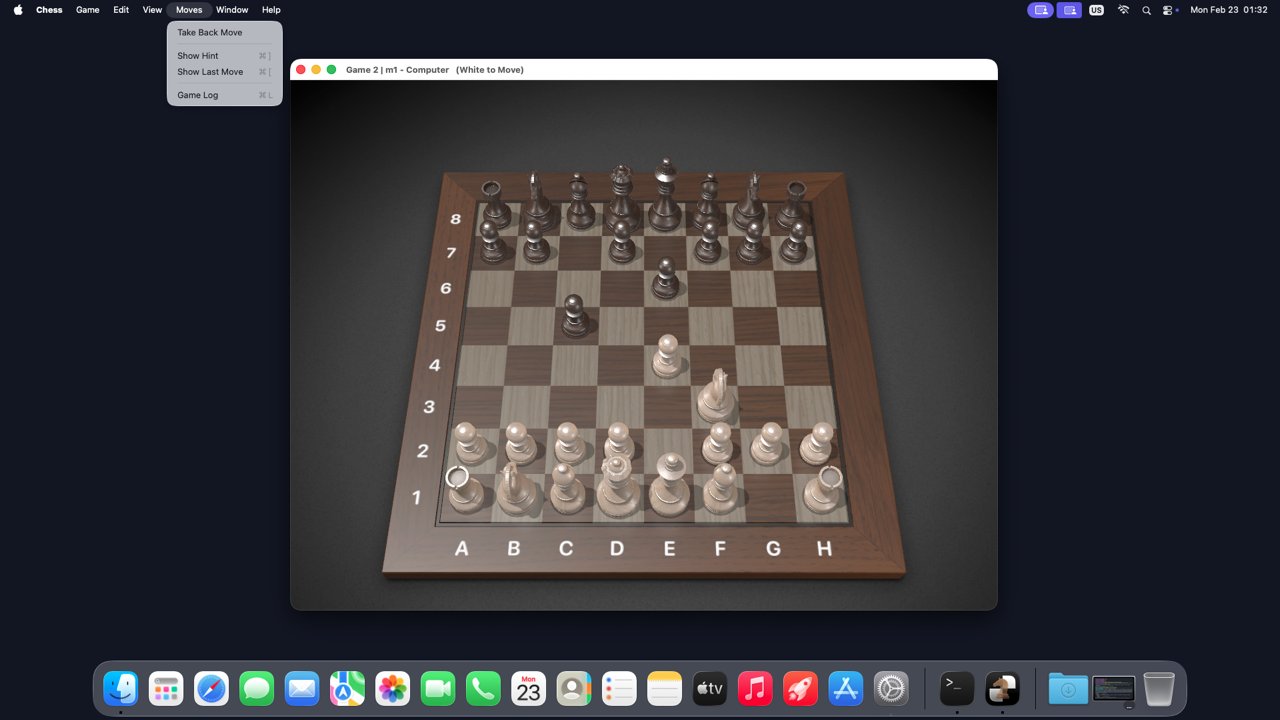Toggle Control Center in menu bar
Viewport: 1280px width, 720px height.
[x=1168, y=10]
